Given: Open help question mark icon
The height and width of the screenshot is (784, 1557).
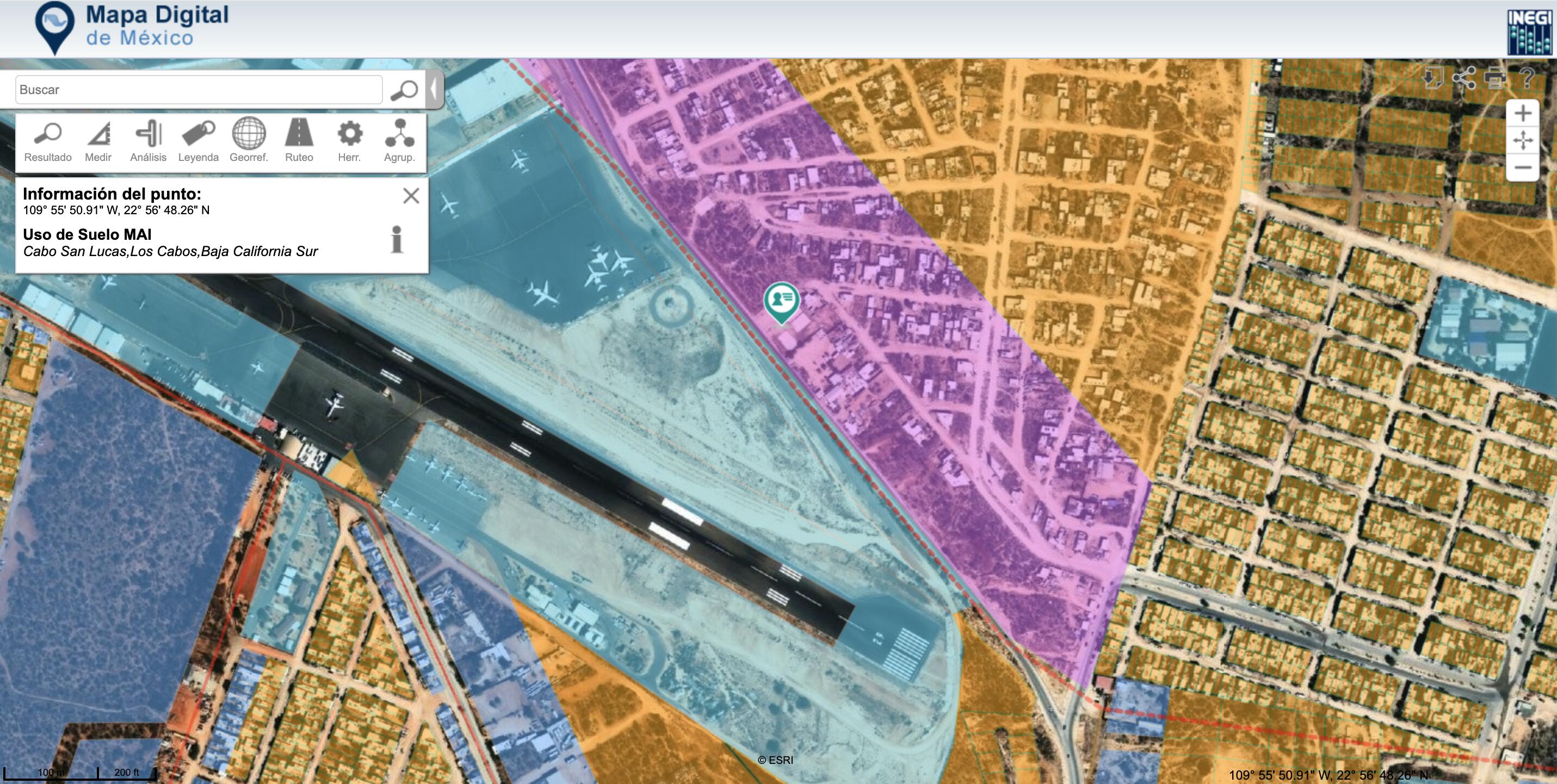Looking at the screenshot, I should coord(1527,77).
